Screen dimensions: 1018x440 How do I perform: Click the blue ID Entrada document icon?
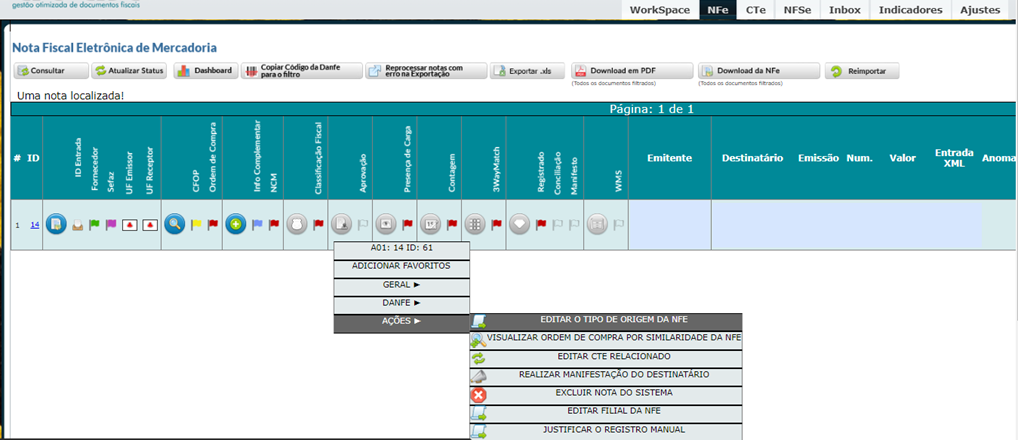(x=56, y=225)
